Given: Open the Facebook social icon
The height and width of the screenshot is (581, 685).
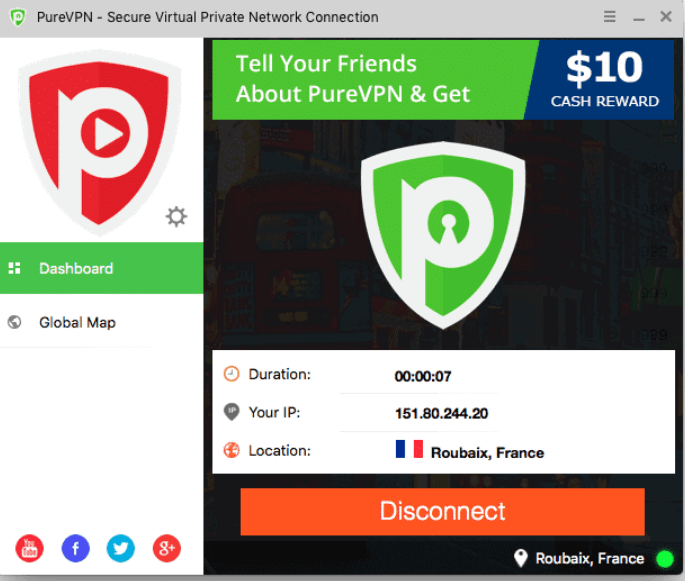Looking at the screenshot, I should [x=76, y=548].
